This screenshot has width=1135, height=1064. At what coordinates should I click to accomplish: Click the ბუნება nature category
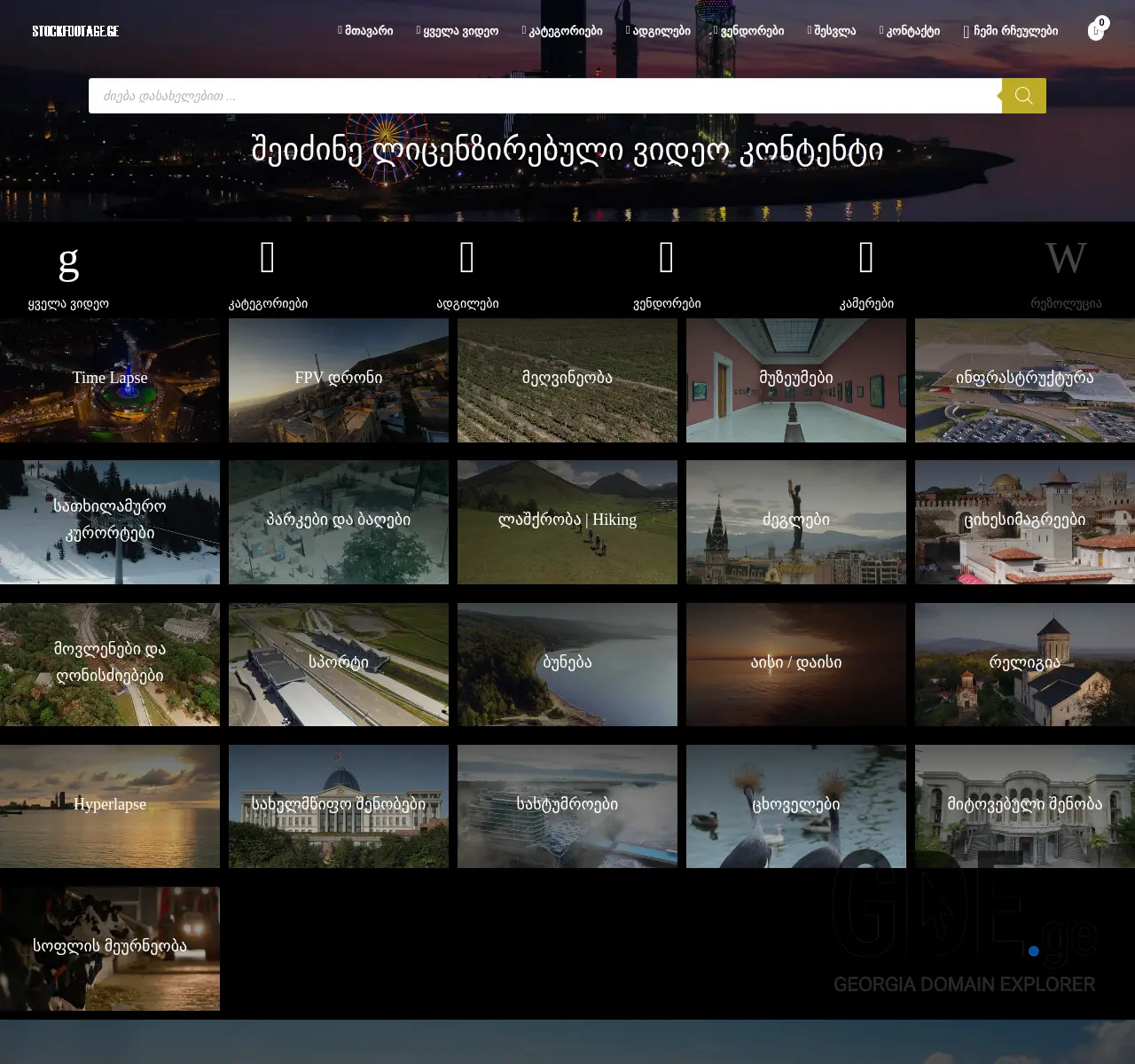pyautogui.click(x=567, y=663)
